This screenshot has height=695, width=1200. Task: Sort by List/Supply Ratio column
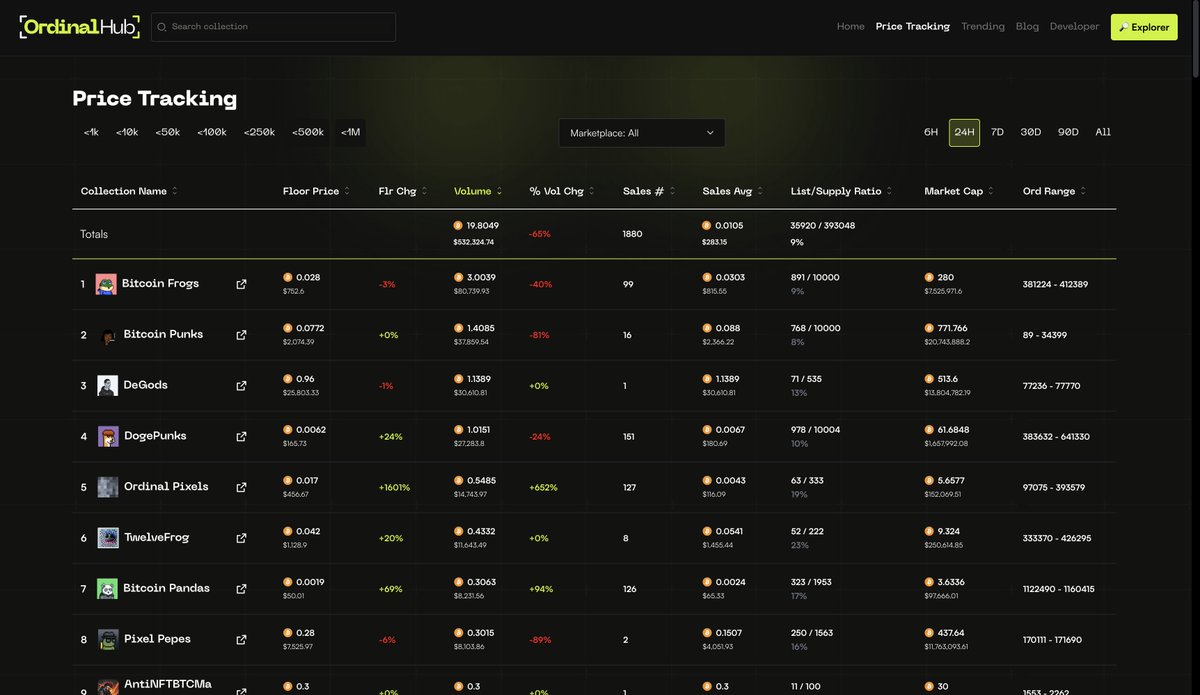[x=842, y=191]
